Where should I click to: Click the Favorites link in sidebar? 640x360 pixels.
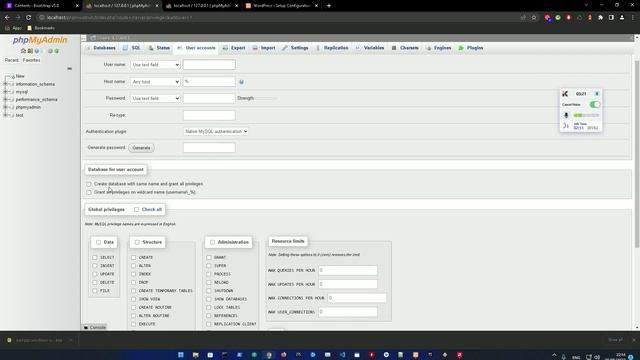tap(31, 60)
